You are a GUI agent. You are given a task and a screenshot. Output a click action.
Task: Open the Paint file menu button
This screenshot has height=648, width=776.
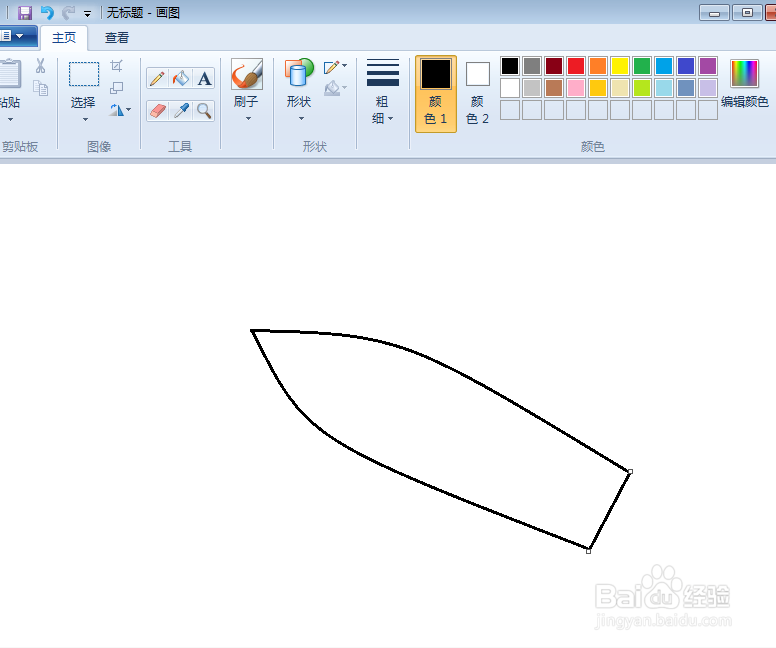point(18,36)
